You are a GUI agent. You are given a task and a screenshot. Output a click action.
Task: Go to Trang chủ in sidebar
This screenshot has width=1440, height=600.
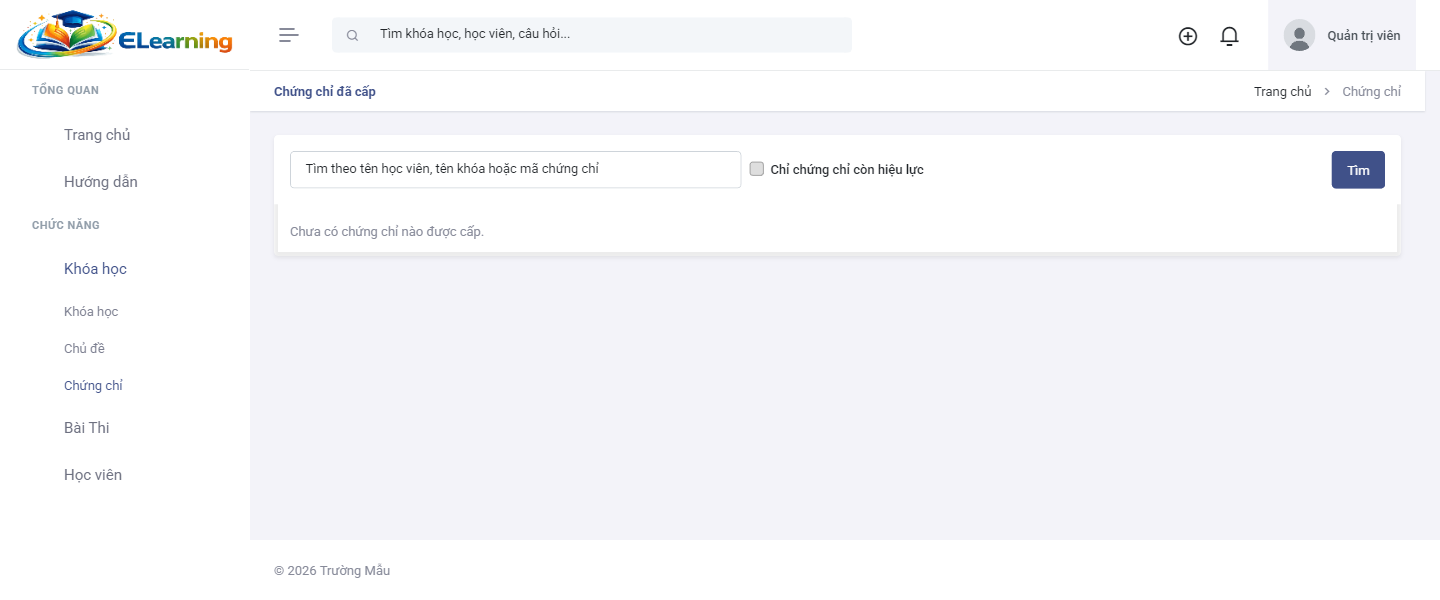click(97, 135)
